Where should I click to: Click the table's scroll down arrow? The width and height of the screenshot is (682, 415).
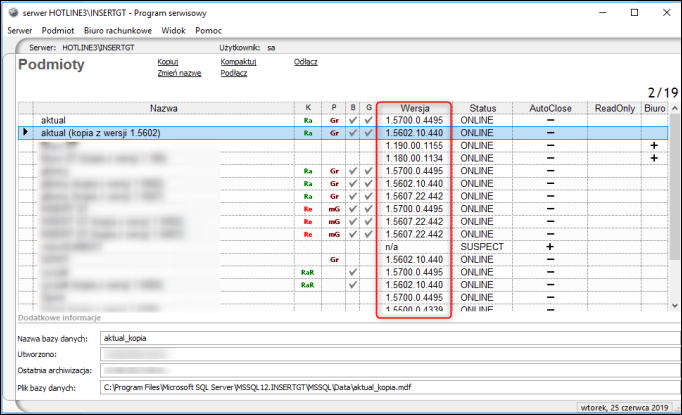[x=675, y=305]
